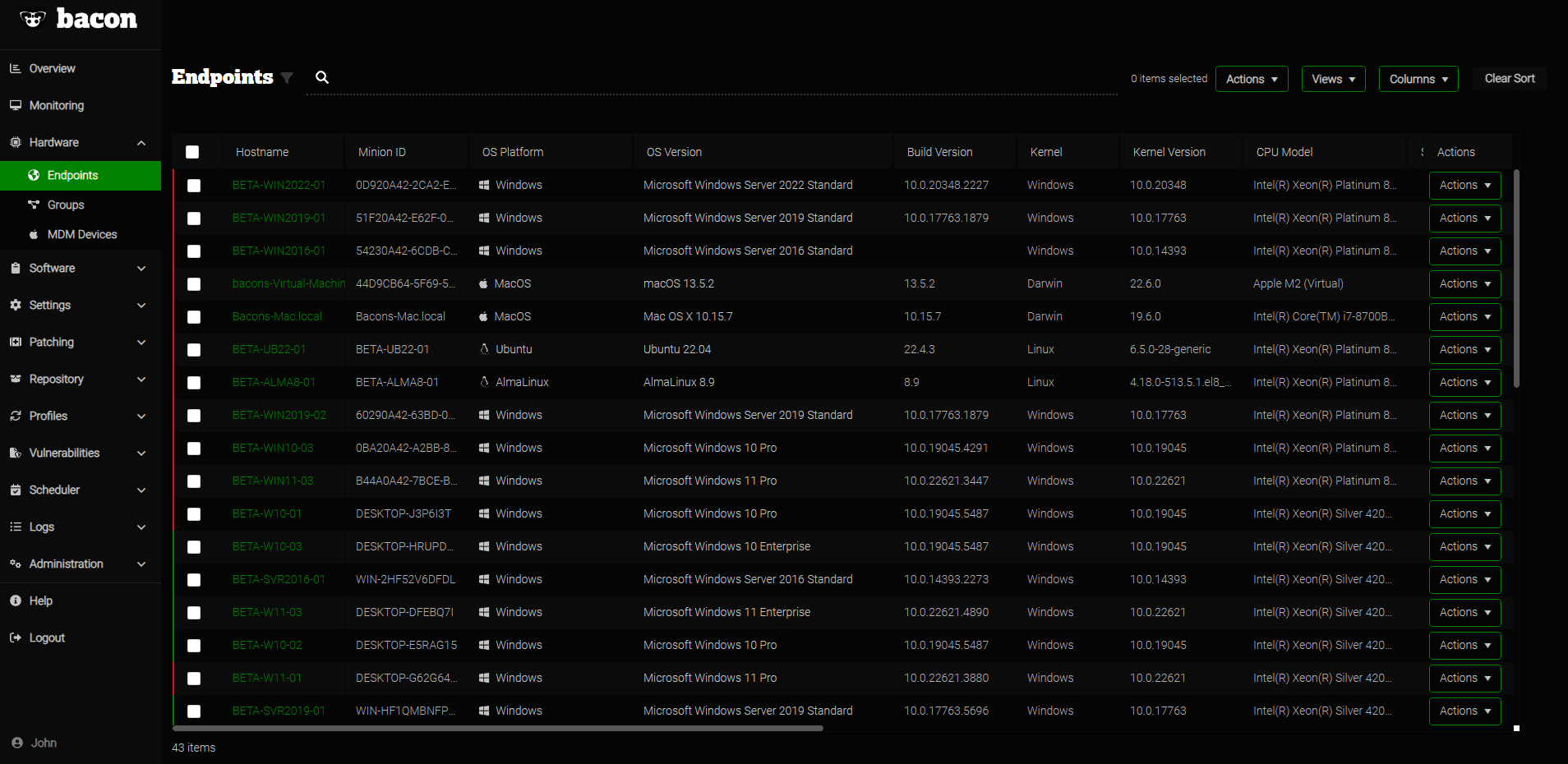
Task: Click the vertical table scrollbar
Action: 1516,278
